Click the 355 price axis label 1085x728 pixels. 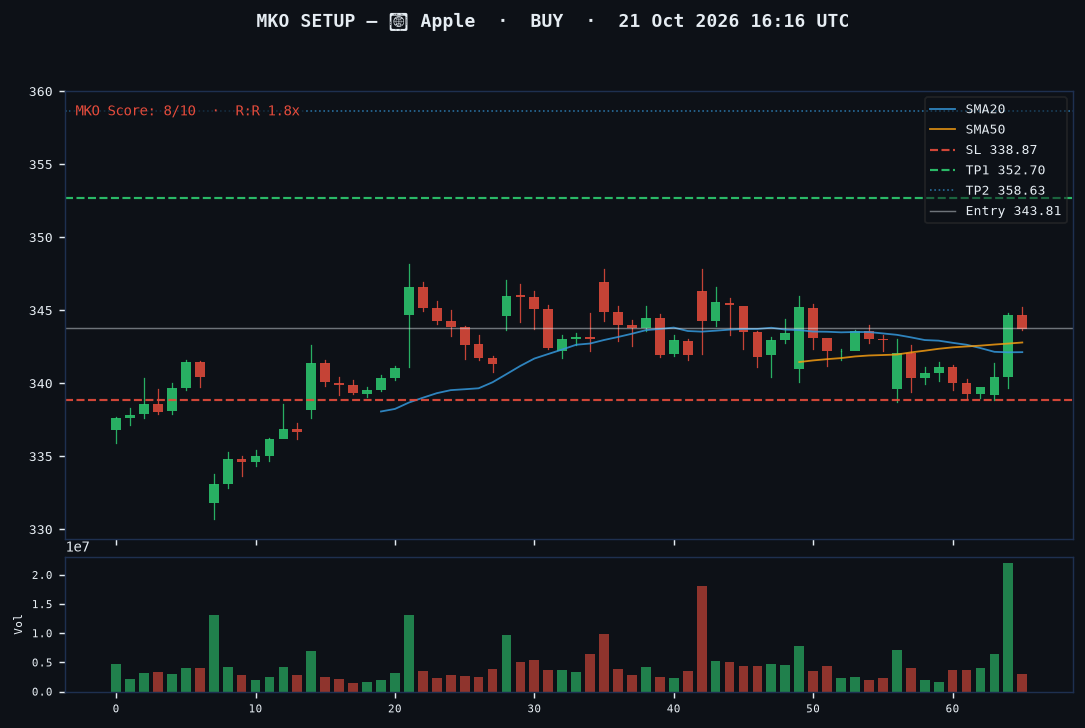click(40, 165)
